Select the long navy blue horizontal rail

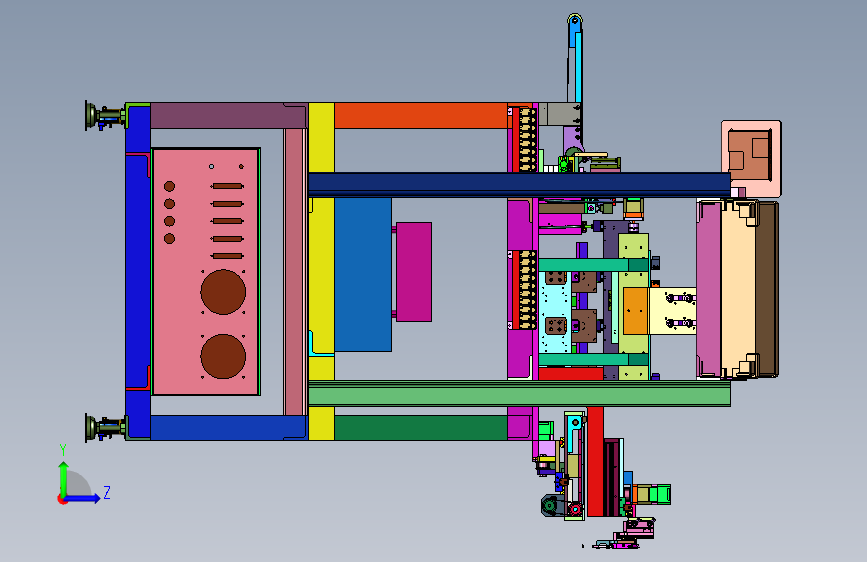click(519, 184)
